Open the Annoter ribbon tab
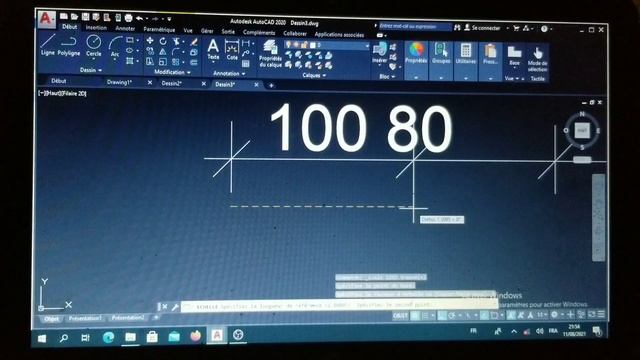The image size is (640, 360). [125, 29]
